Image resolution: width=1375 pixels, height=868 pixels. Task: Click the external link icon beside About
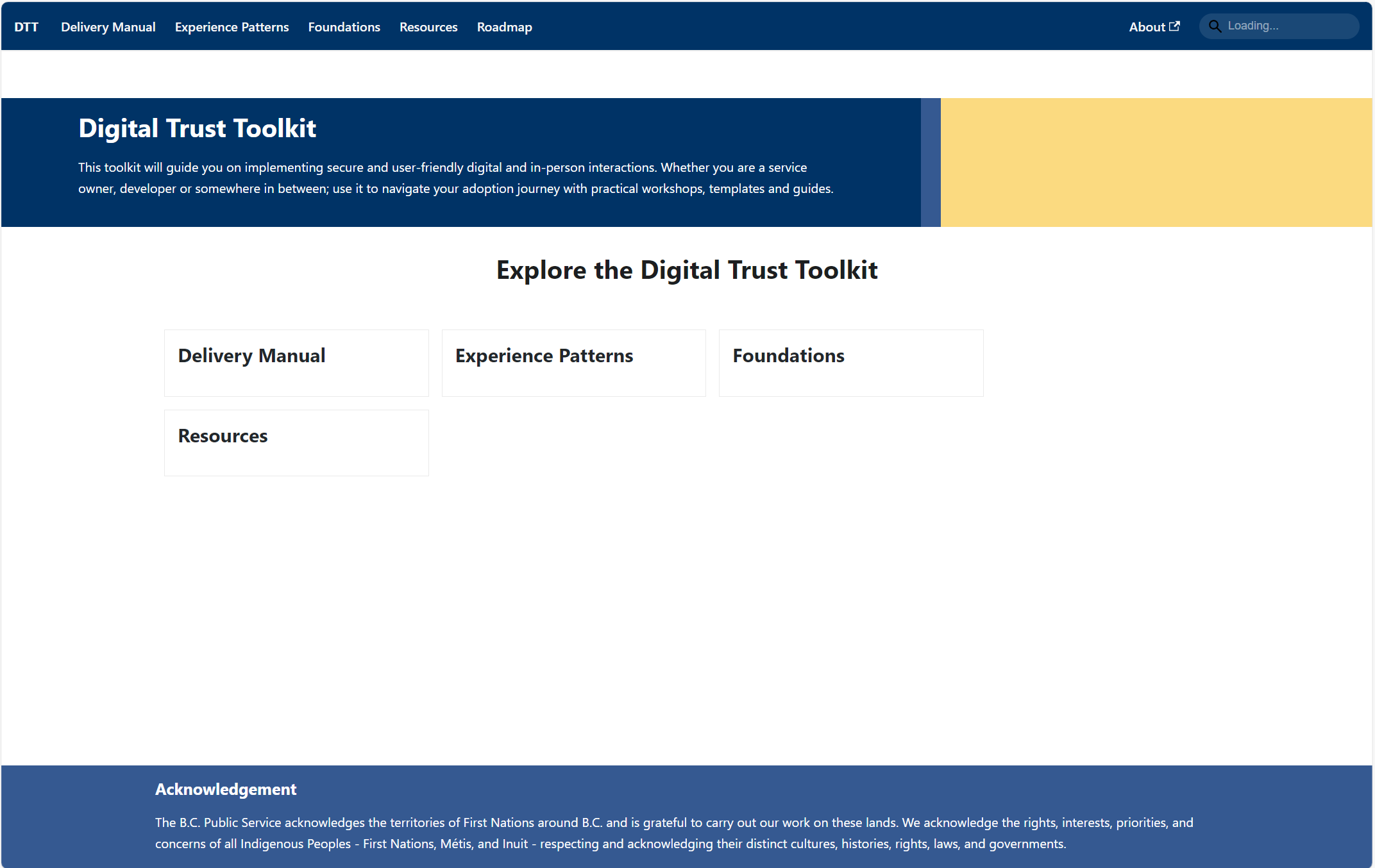pyautogui.click(x=1174, y=26)
